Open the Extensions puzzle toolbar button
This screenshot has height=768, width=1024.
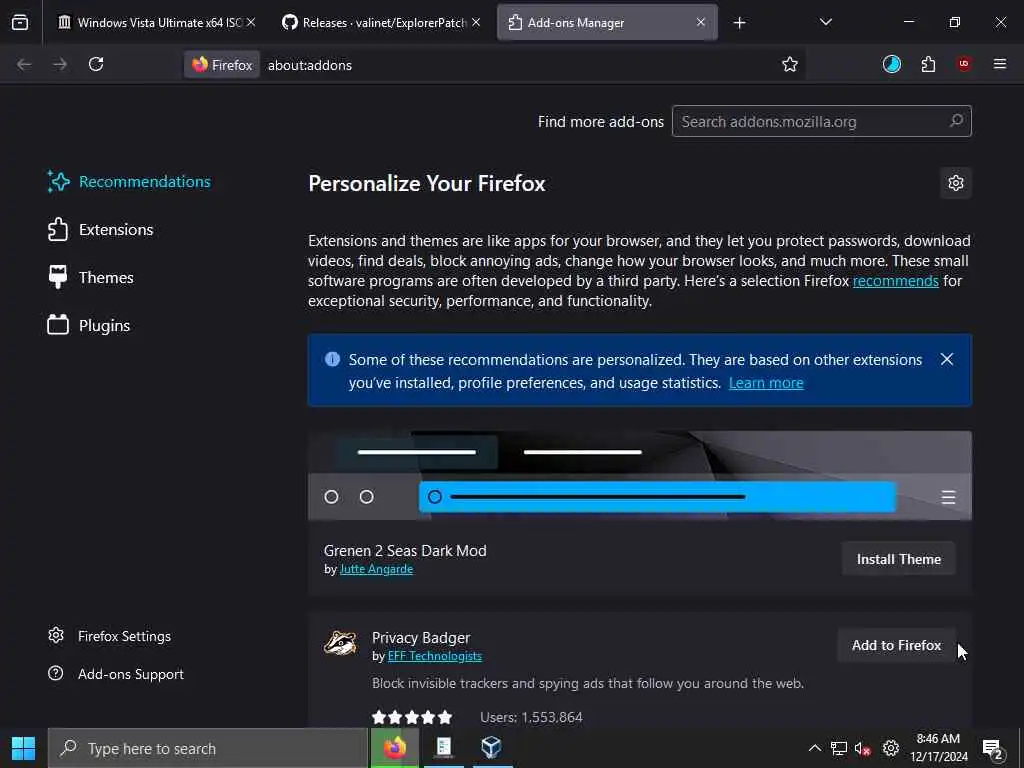pos(928,64)
